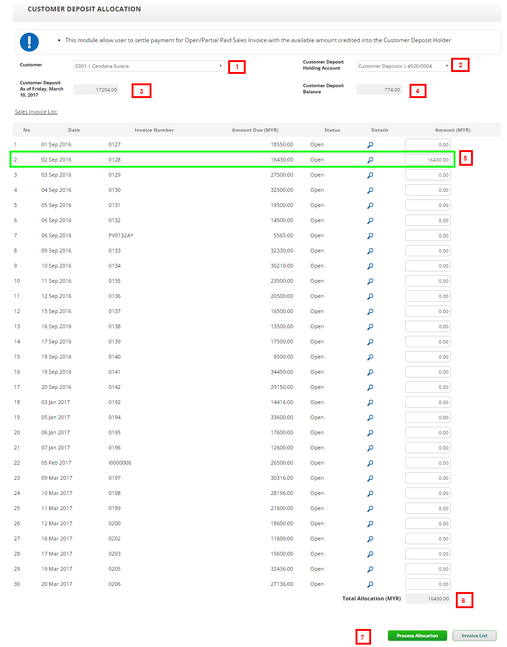Image resolution: width=507 pixels, height=647 pixels.
Task: View details magnifier for invoice 0198
Action: click(370, 494)
